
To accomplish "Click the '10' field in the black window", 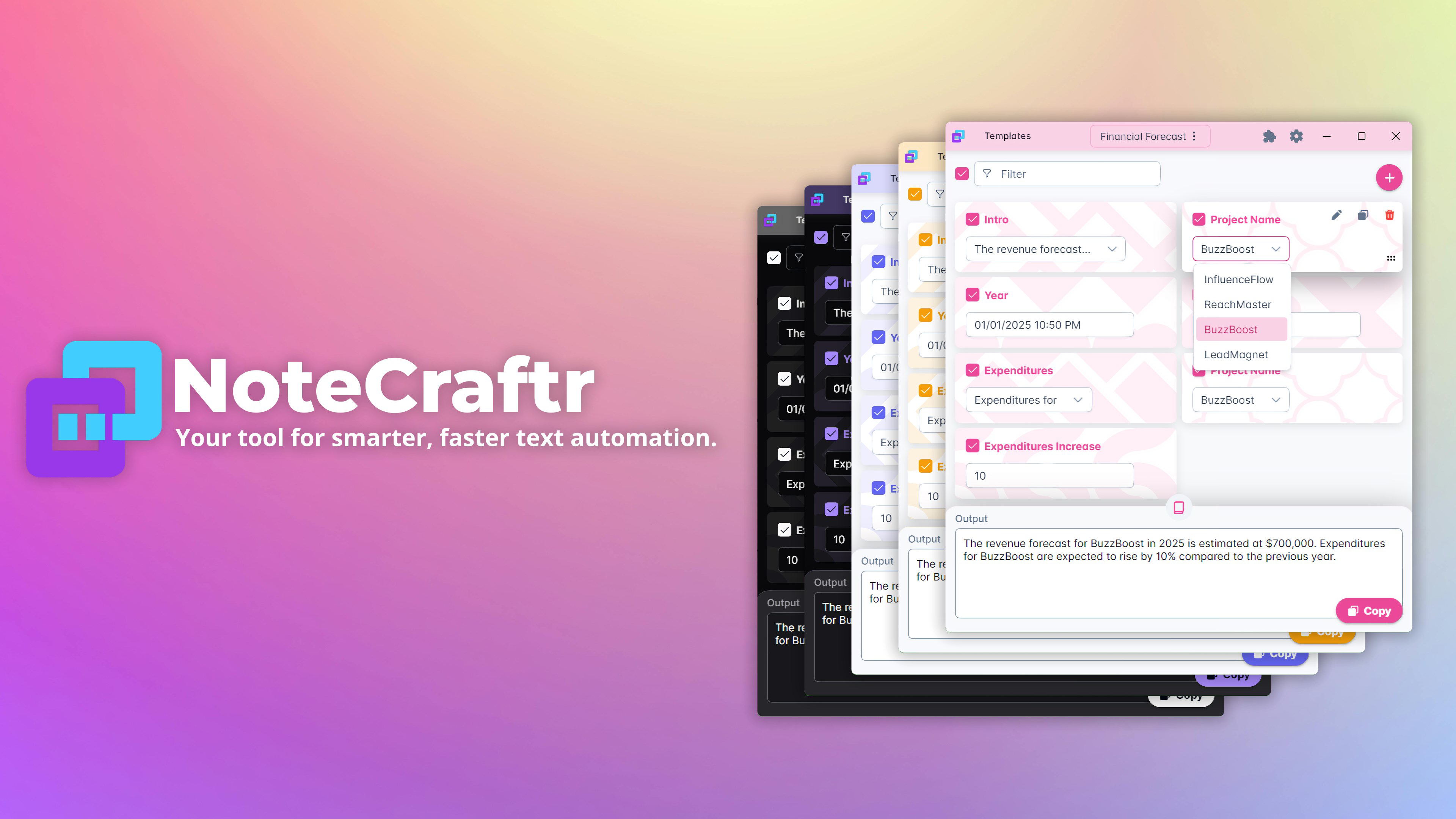I will click(791, 560).
